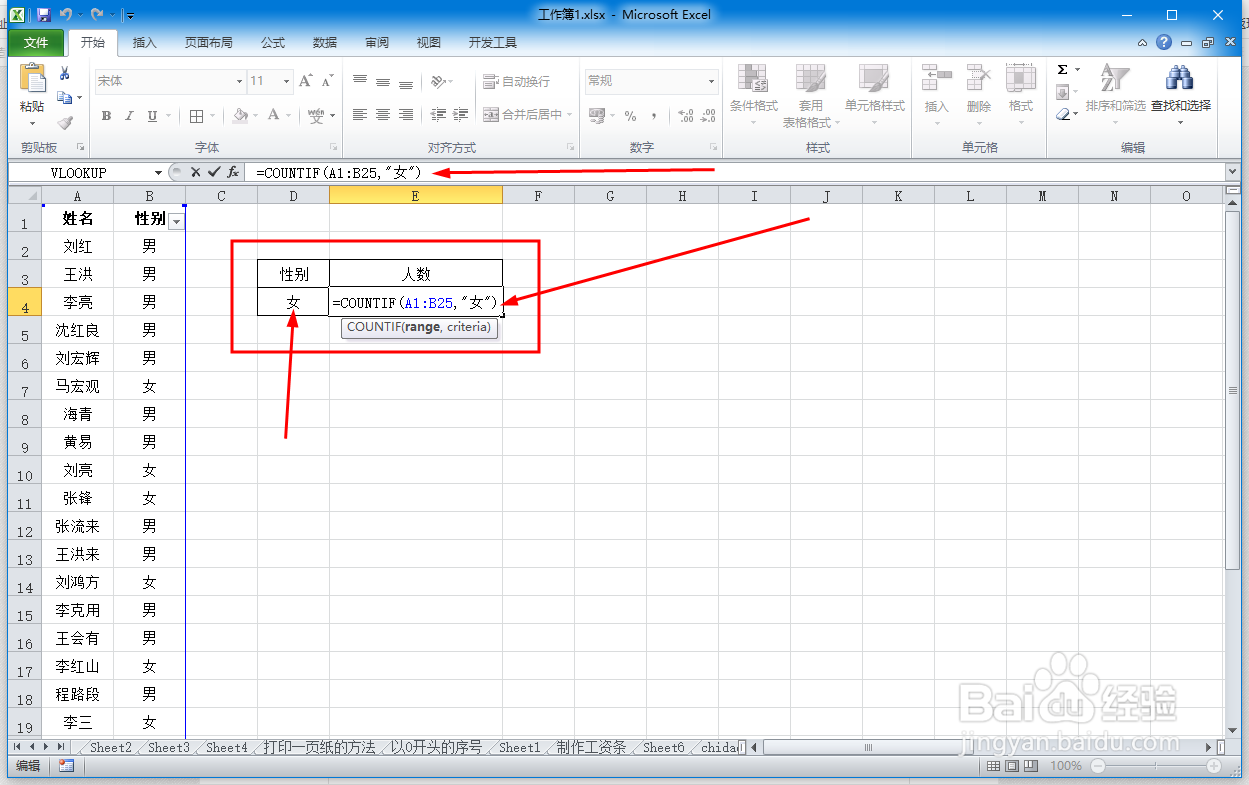Image resolution: width=1249 pixels, height=785 pixels.
Task: Click the Paste (粘贴) clipboard icon
Action: [32, 79]
